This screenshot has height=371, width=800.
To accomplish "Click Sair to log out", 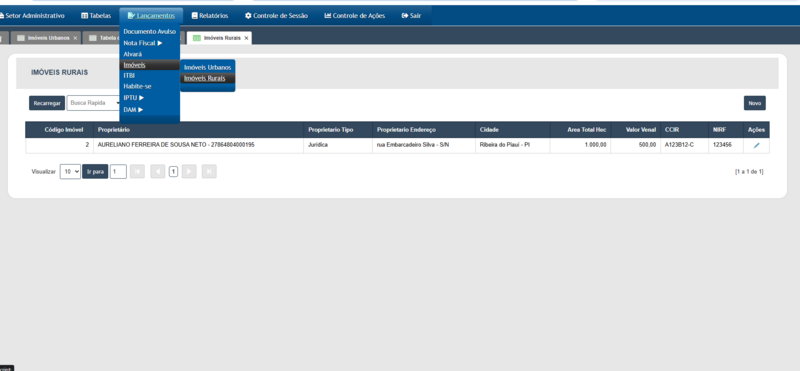I will click(411, 16).
